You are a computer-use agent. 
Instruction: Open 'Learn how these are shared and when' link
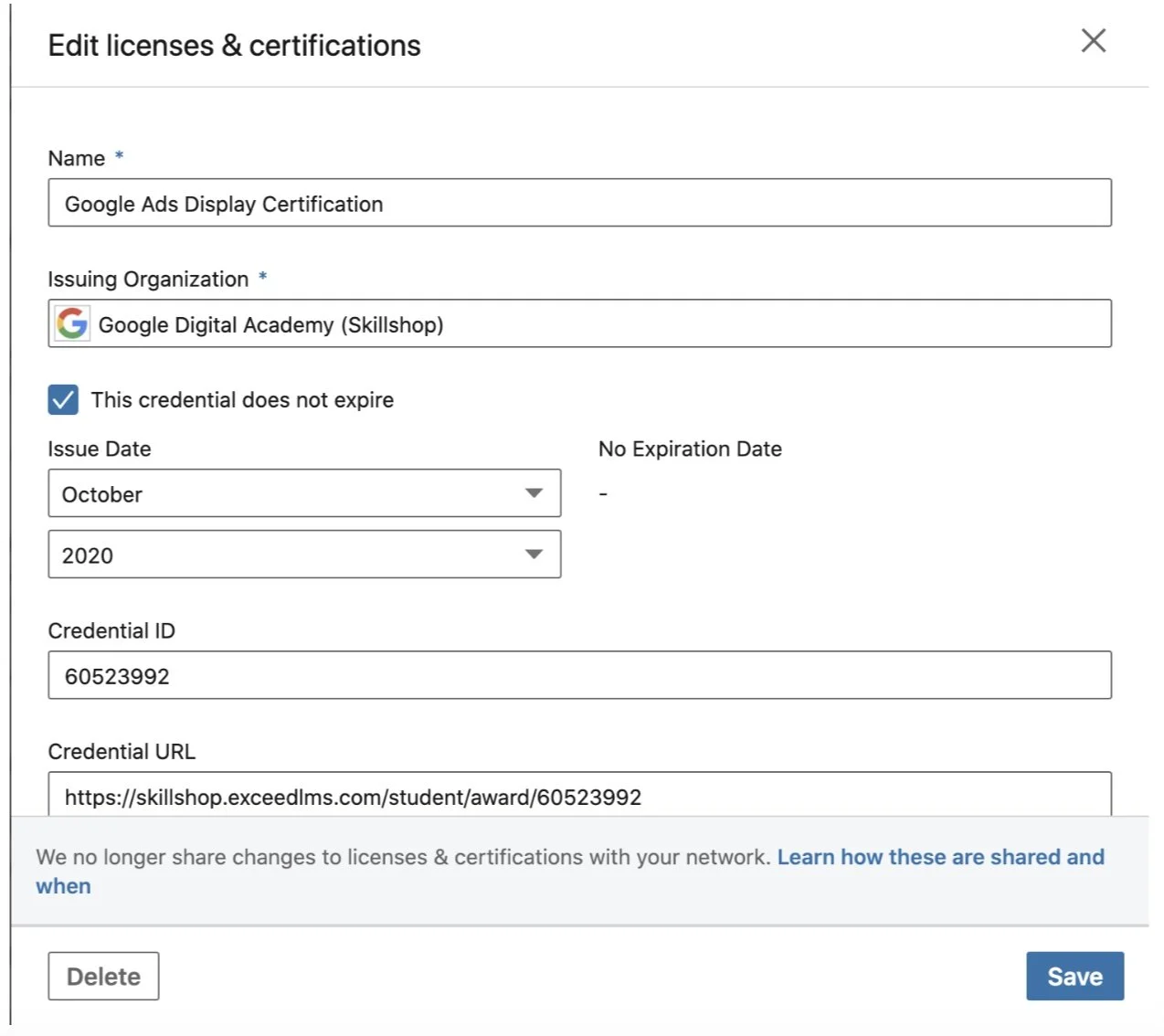tap(939, 857)
